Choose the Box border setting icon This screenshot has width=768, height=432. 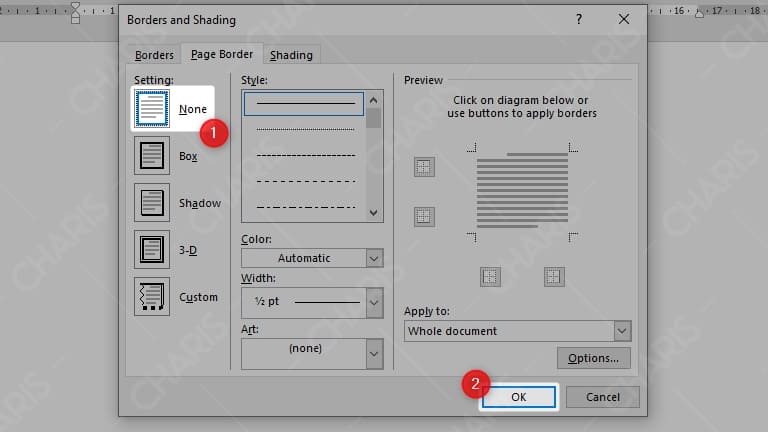click(x=152, y=156)
